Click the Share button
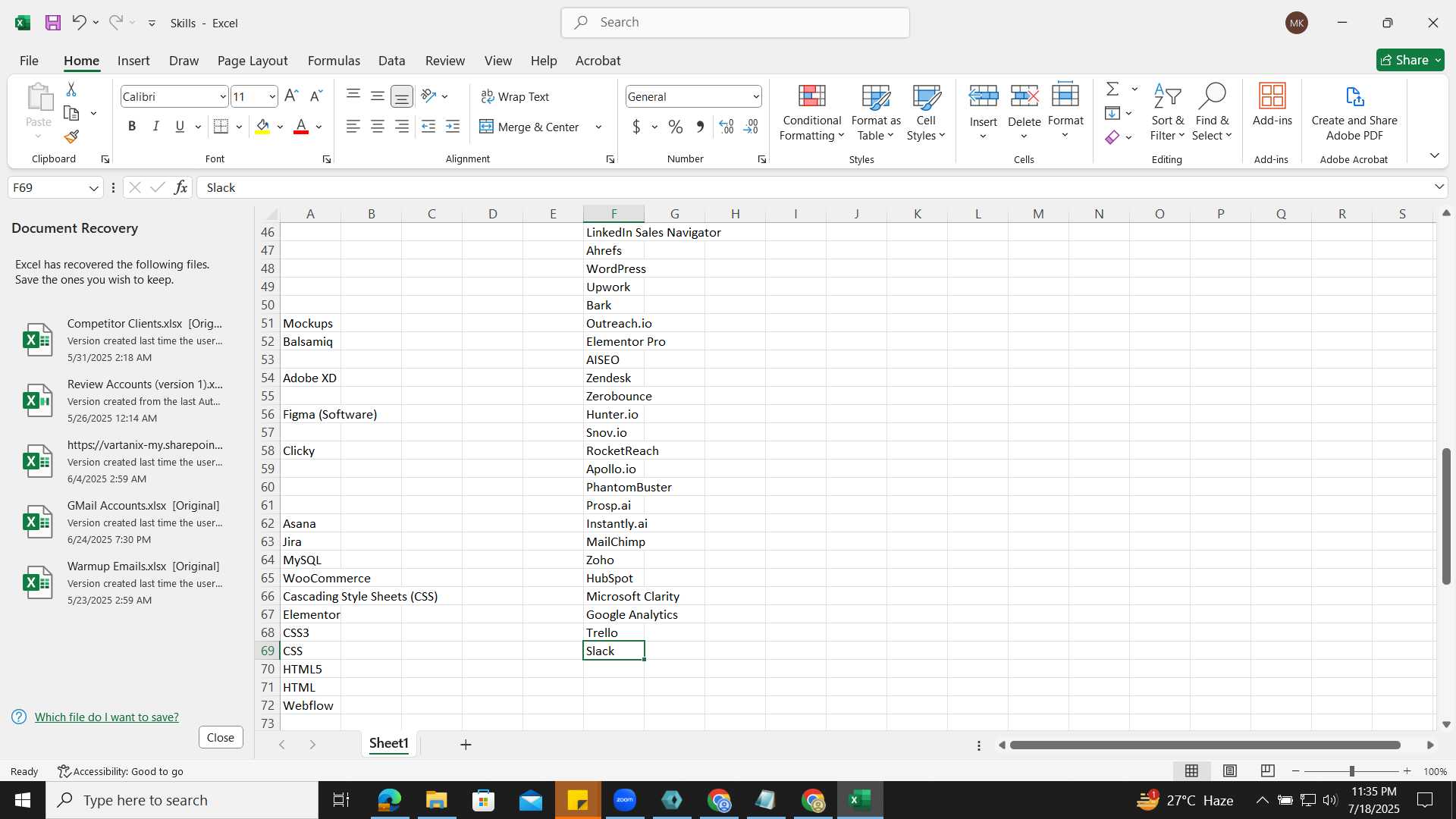 [1410, 60]
